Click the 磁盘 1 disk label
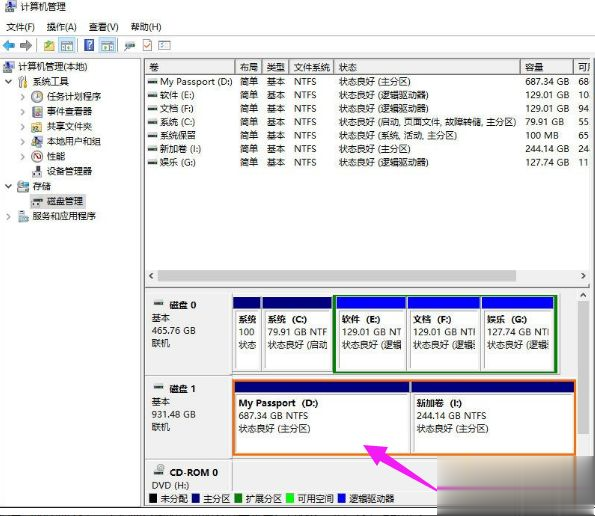The height and width of the screenshot is (516, 595). [183, 389]
